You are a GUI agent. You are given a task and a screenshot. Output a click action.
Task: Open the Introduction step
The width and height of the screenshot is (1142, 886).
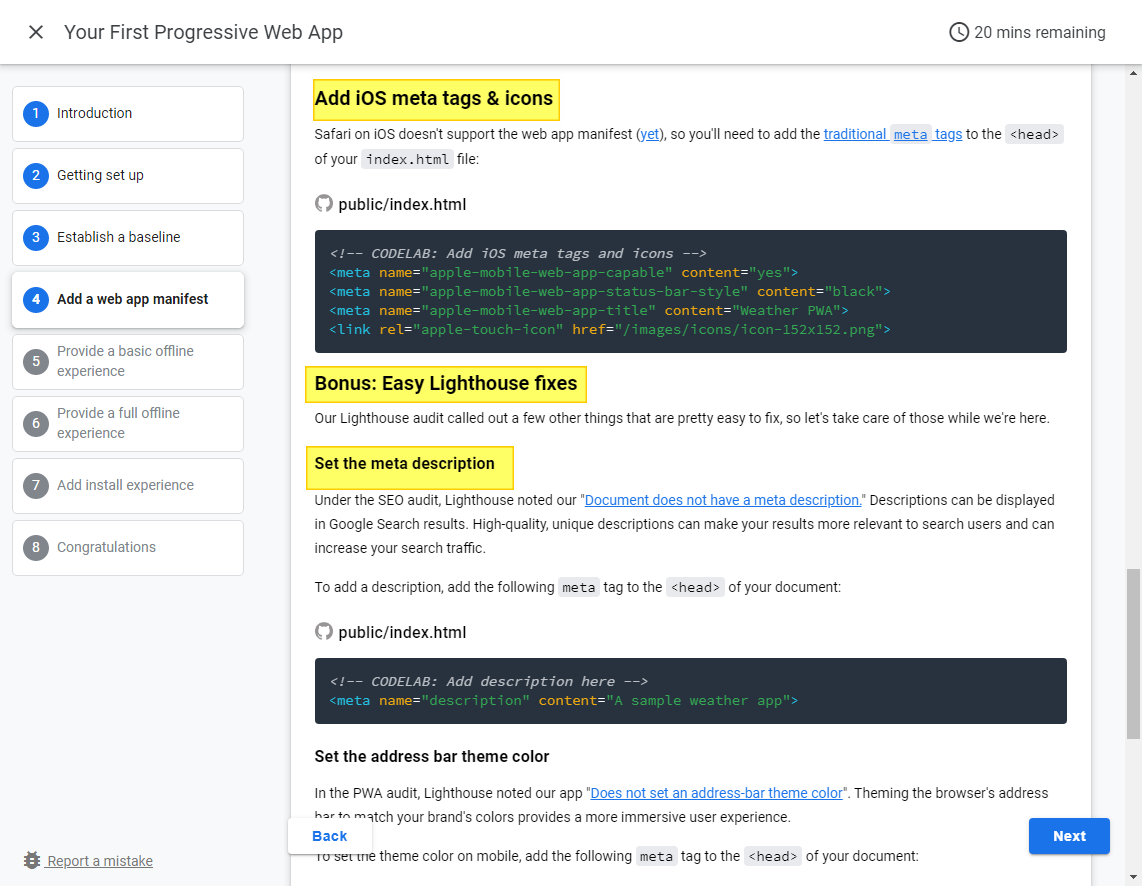click(127, 114)
